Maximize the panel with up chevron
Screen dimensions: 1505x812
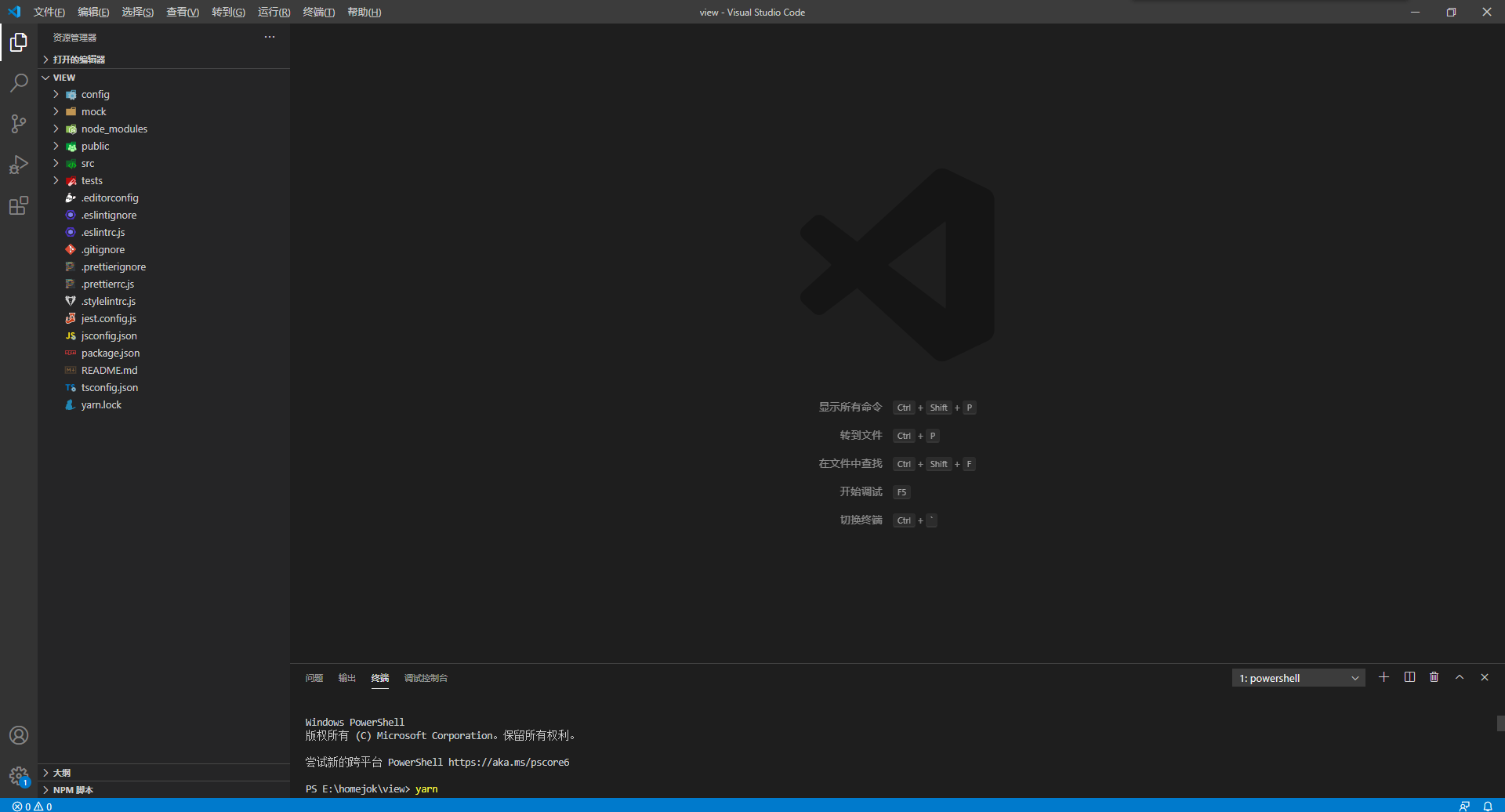[x=1460, y=677]
